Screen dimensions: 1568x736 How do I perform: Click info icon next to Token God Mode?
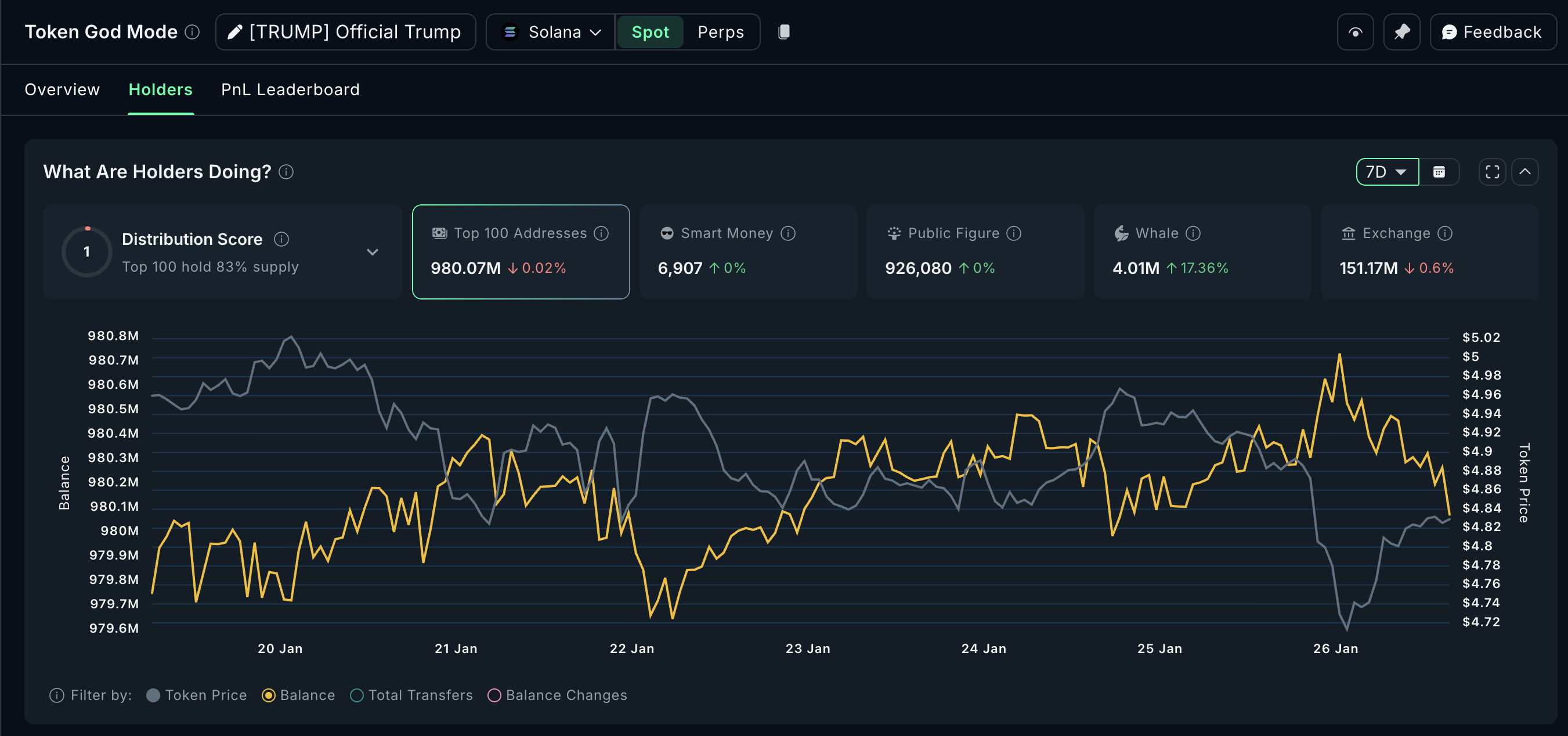coord(192,32)
